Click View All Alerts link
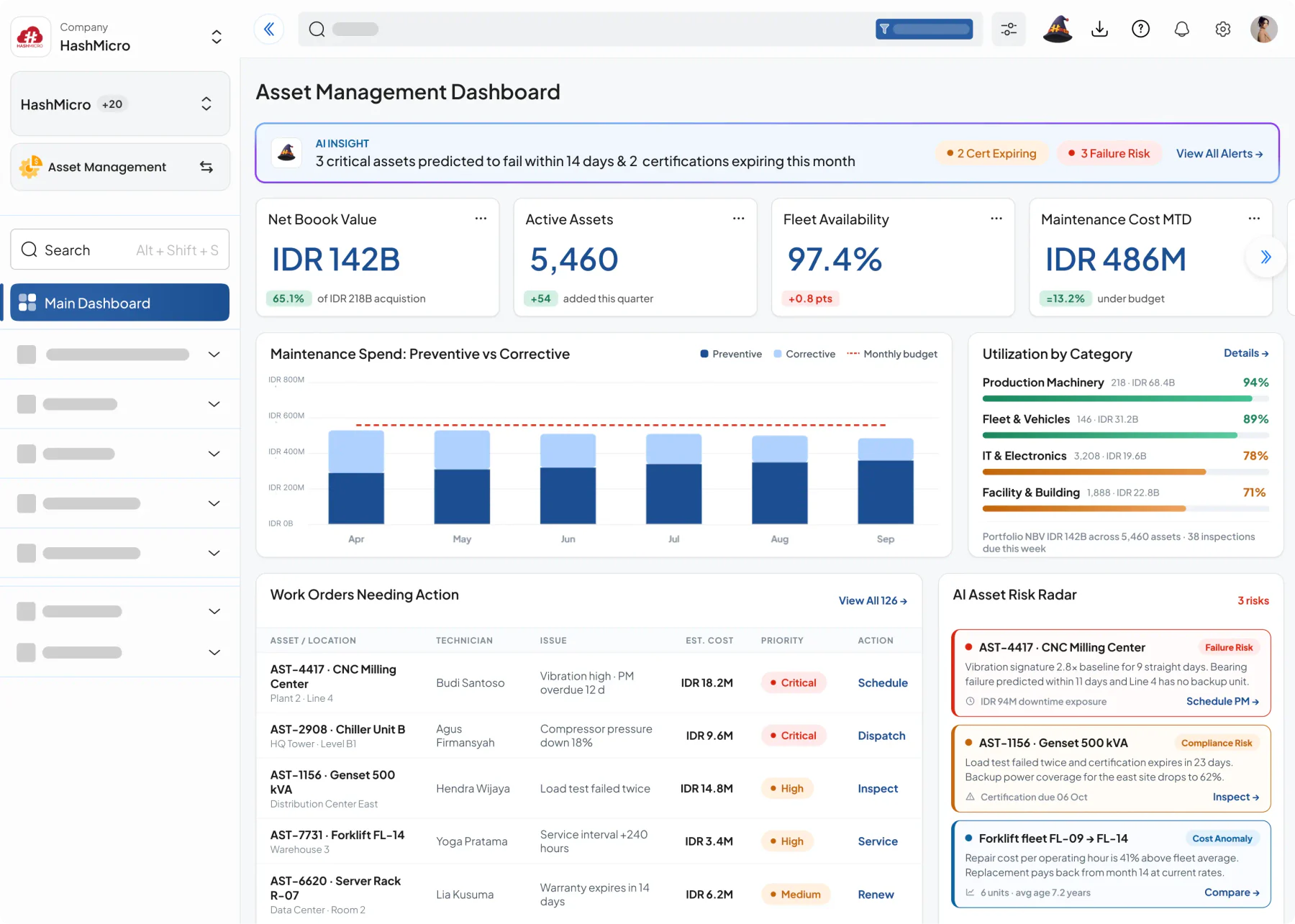Image resolution: width=1295 pixels, height=924 pixels. pyautogui.click(x=1219, y=153)
